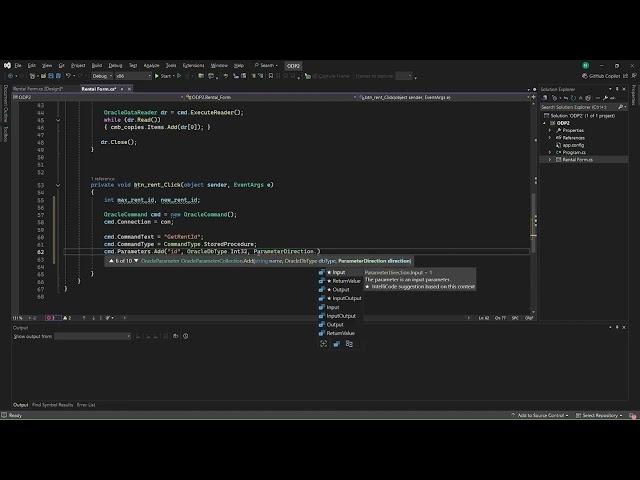
Task: Click the Visual Studio logo icon
Action: click(7, 65)
